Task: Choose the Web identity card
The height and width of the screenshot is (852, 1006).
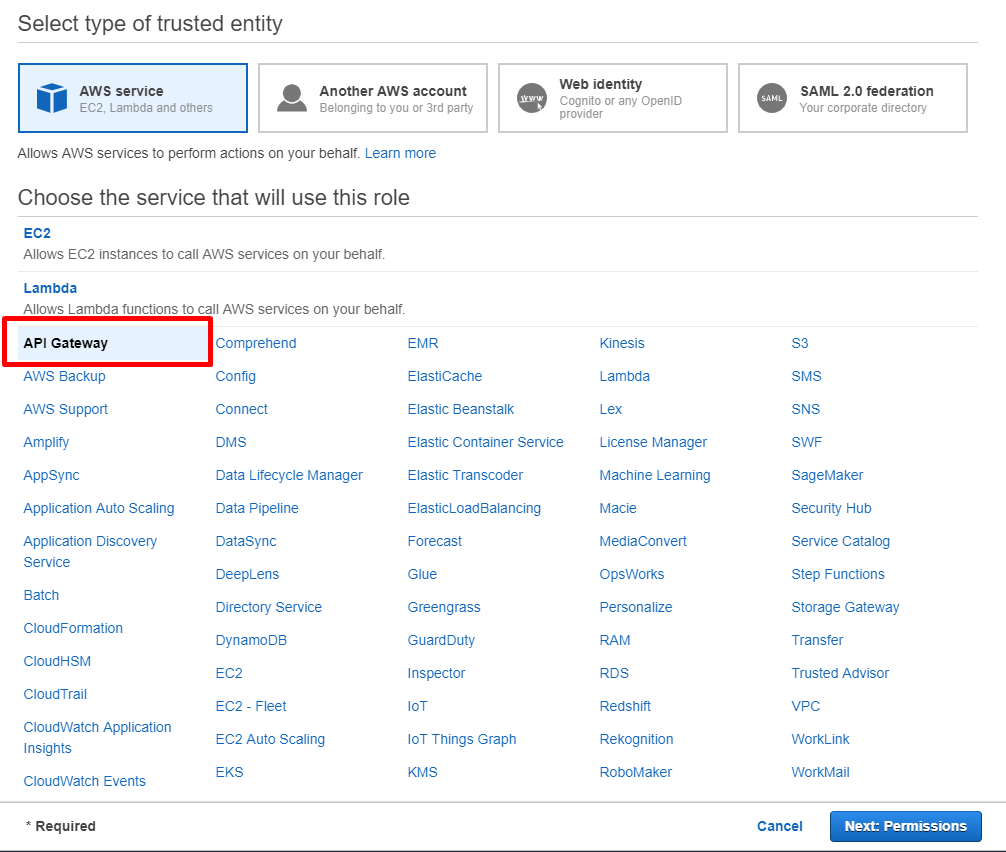Action: click(x=613, y=98)
